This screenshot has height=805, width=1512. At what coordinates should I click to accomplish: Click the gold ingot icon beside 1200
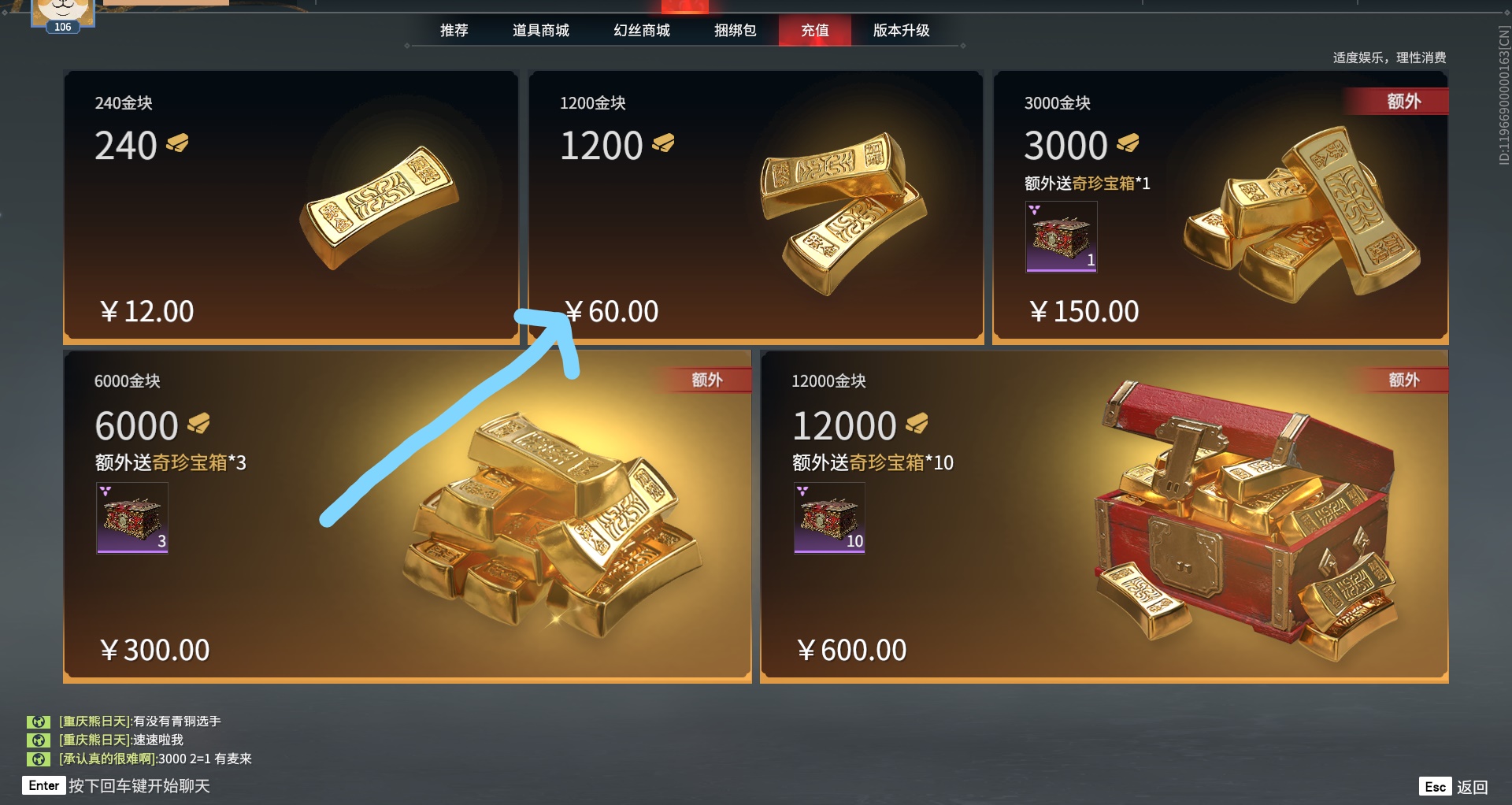663,143
